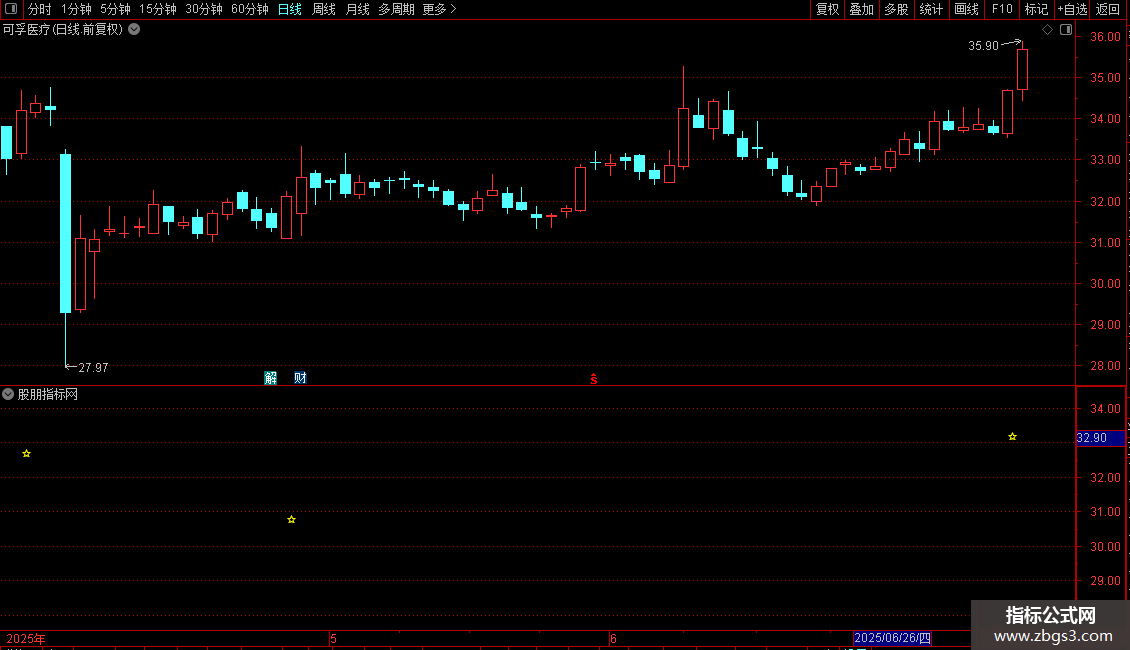This screenshot has height=650, width=1130.
Task: Open the 统计 statistics tool
Action: click(931, 9)
